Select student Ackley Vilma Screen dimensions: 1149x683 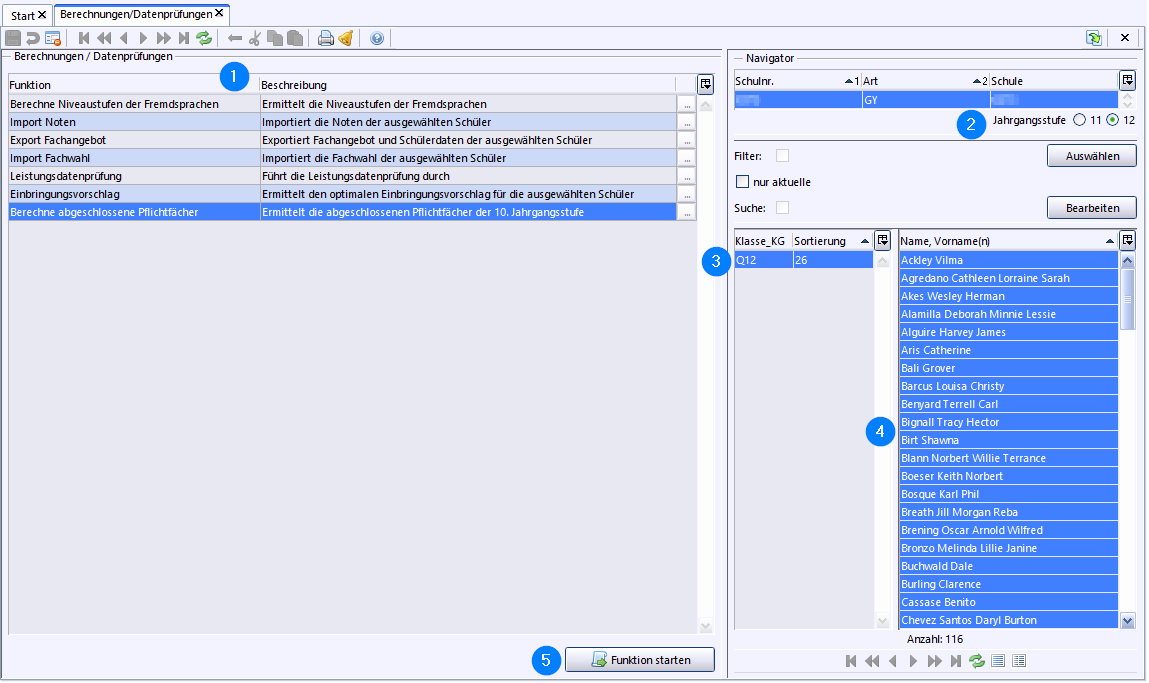click(1008, 260)
